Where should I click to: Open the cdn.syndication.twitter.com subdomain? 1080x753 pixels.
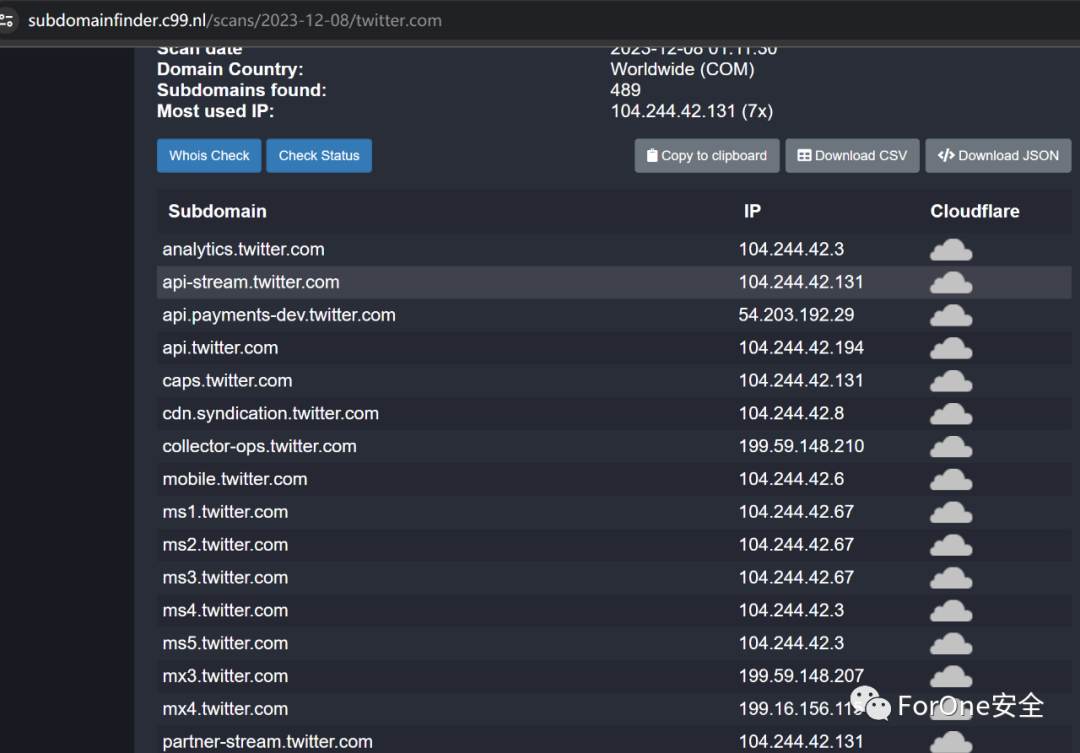tap(271, 413)
